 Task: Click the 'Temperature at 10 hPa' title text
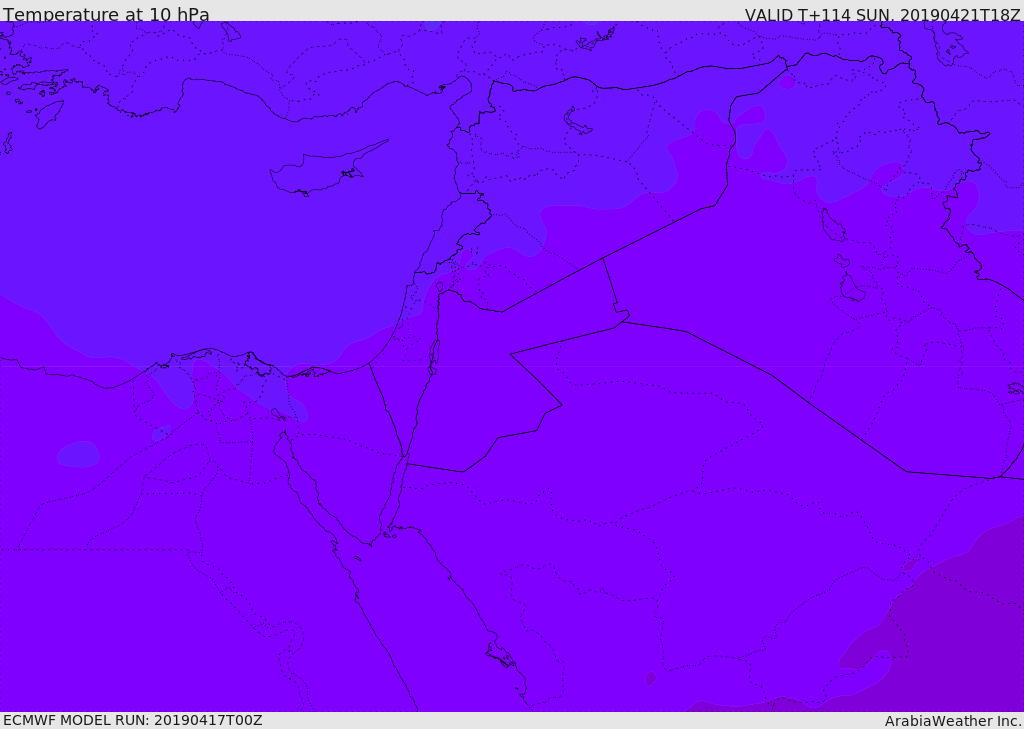point(106,14)
